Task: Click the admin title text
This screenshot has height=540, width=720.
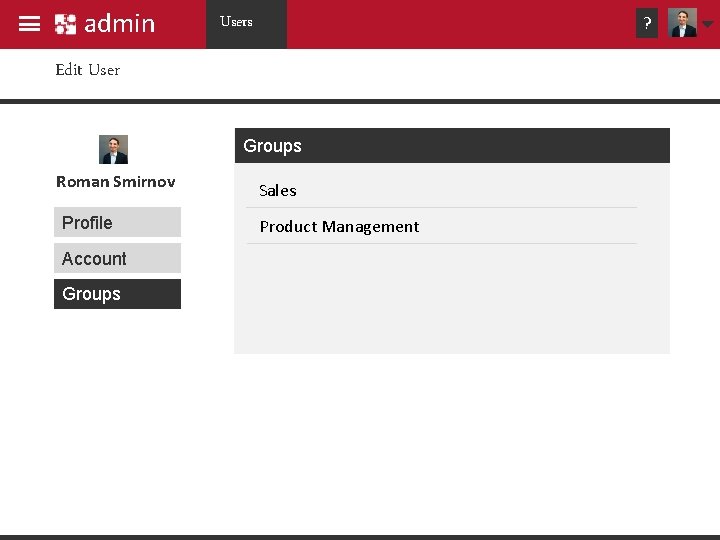Action: pos(120,24)
